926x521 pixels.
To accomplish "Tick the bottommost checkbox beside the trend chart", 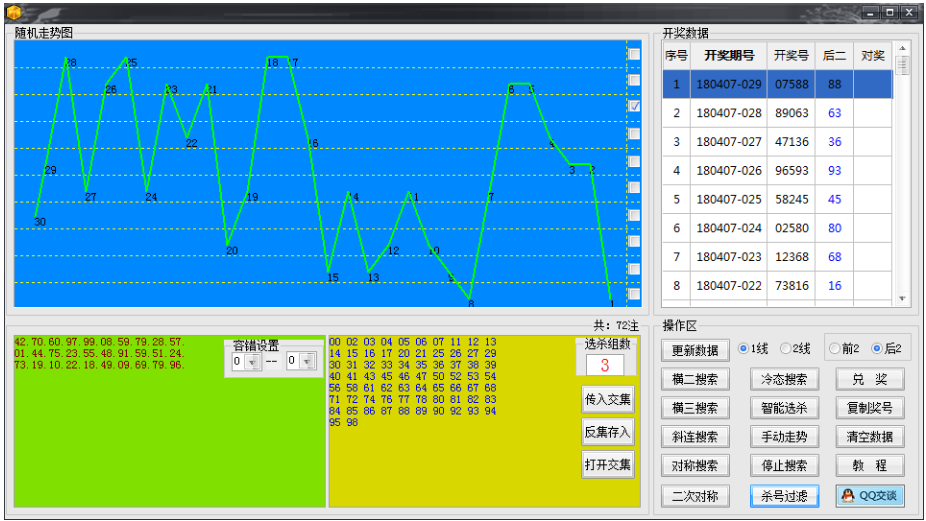I will (x=634, y=294).
